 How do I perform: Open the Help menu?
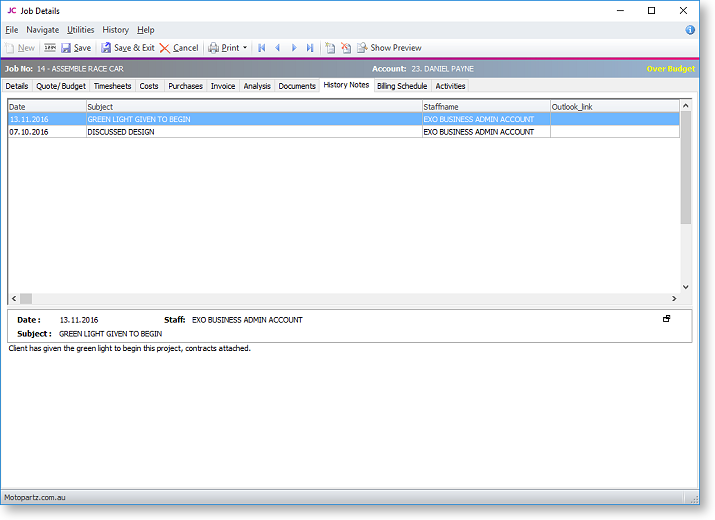coord(145,30)
